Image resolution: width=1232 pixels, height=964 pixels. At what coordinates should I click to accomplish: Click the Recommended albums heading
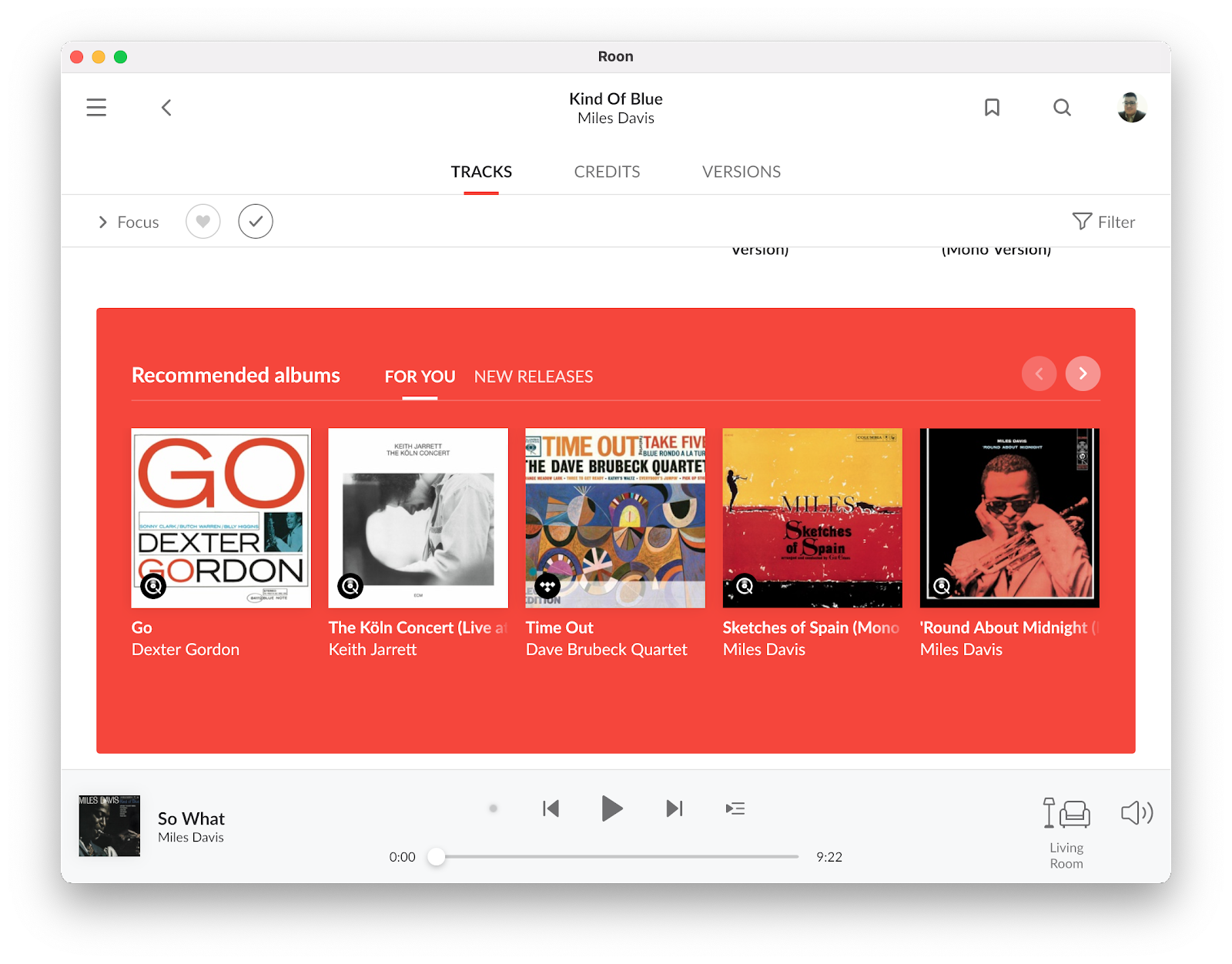[236, 375]
